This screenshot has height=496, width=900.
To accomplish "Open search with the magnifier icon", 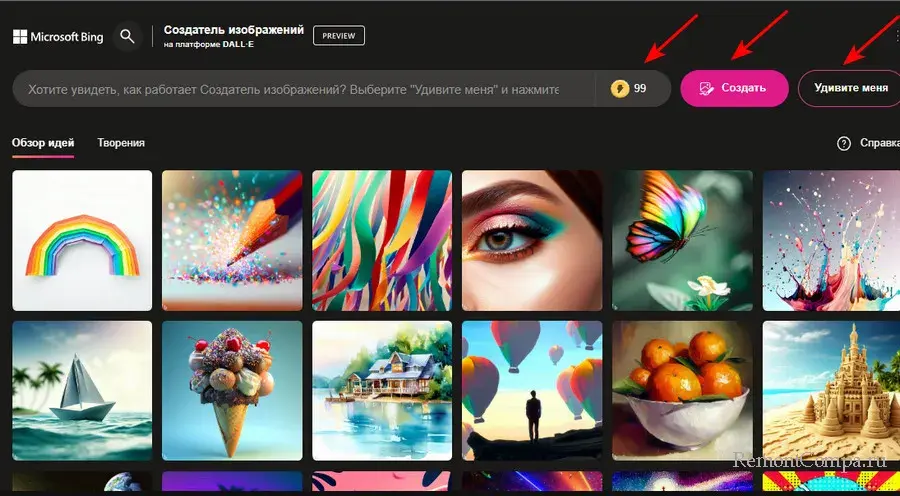I will [x=127, y=36].
